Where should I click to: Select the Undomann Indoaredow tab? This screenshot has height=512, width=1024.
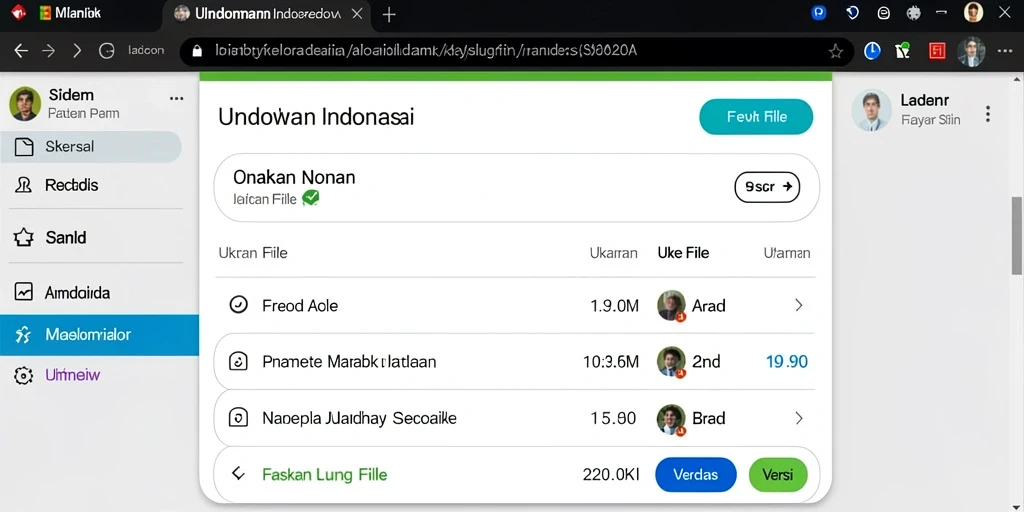266,14
